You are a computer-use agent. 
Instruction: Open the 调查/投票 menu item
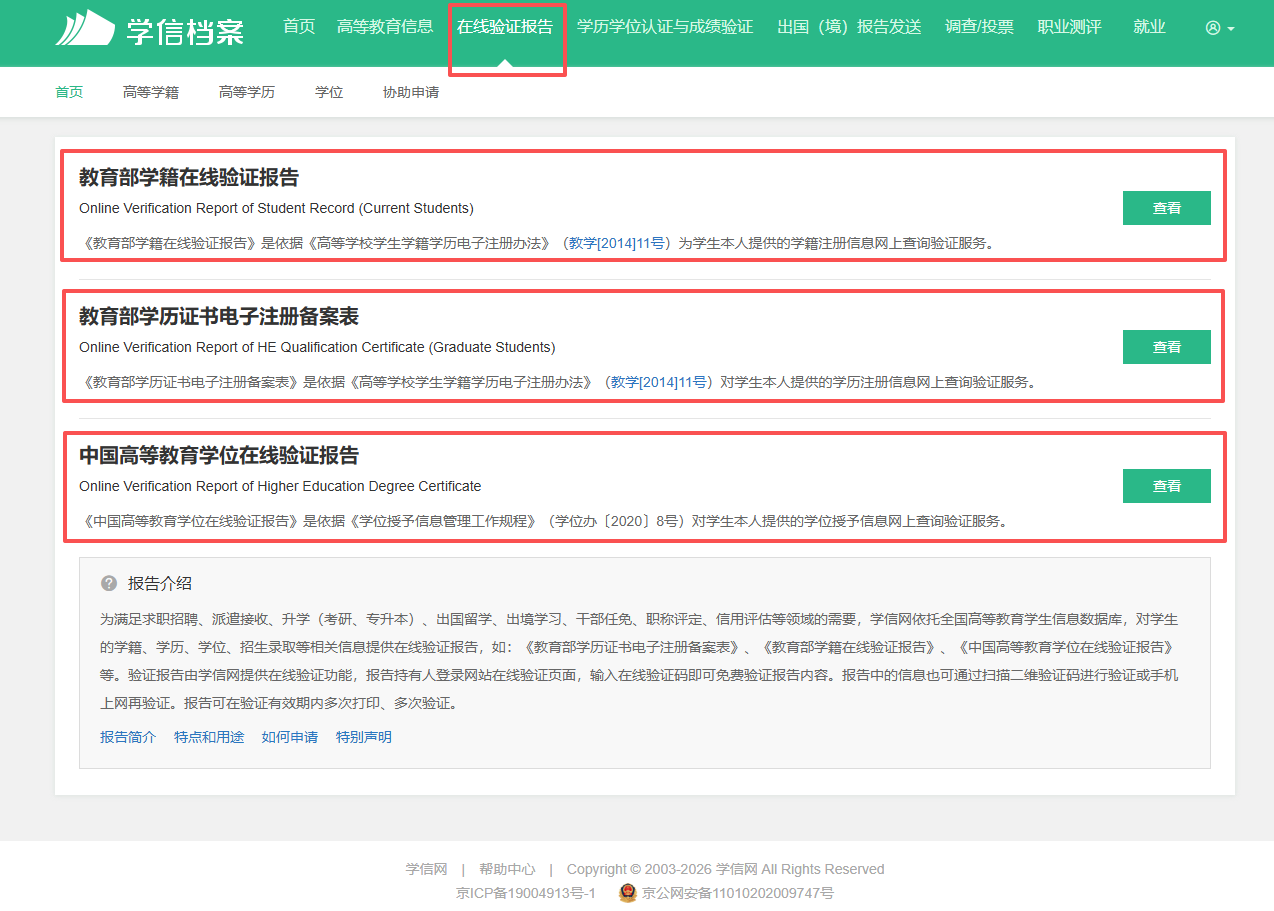point(979,27)
